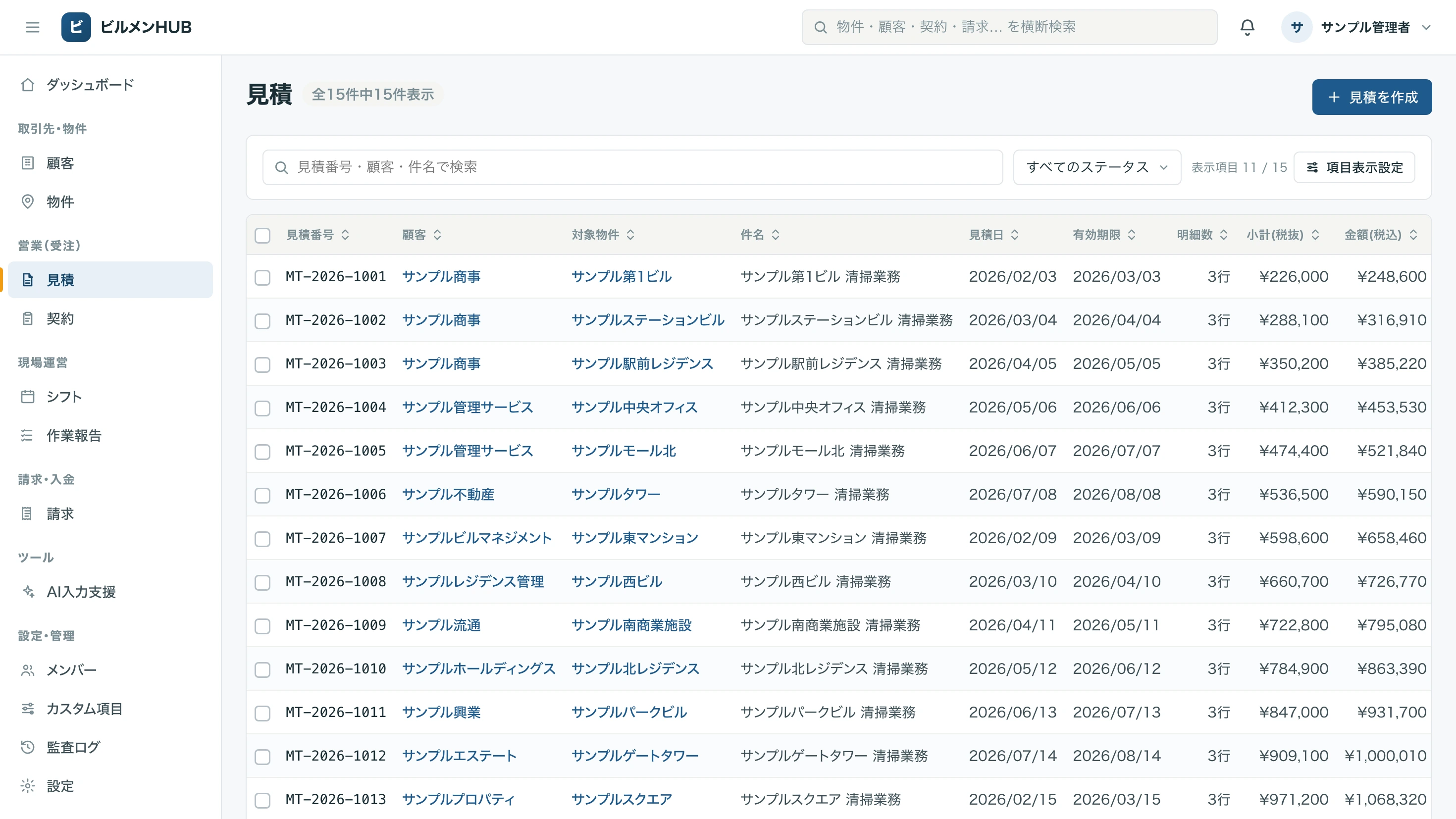Click the global search magnifier icon
Screen dimensions: 1456x819
pos(820,27)
